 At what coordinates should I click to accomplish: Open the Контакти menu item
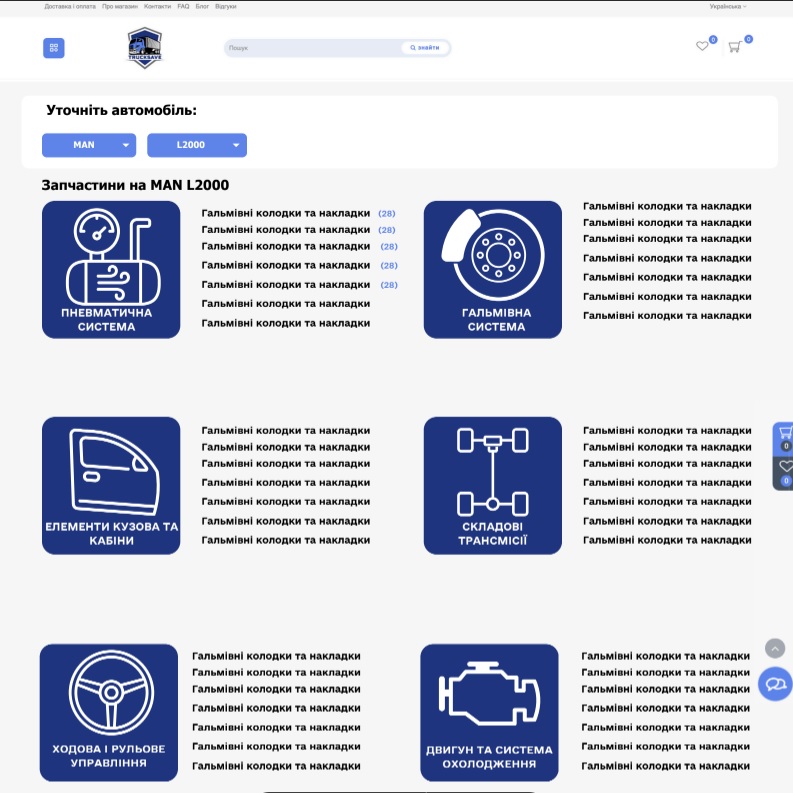(157, 6)
